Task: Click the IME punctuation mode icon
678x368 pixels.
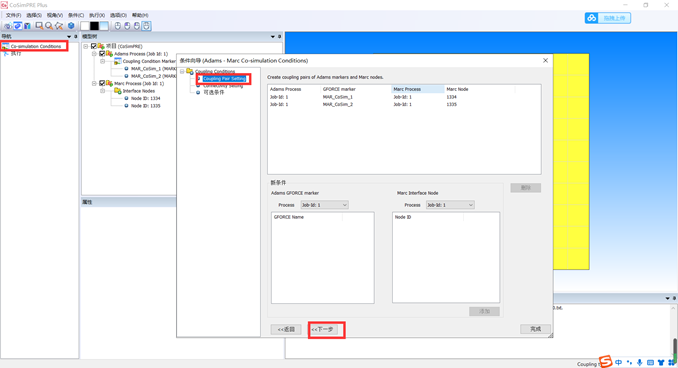Action: point(629,362)
